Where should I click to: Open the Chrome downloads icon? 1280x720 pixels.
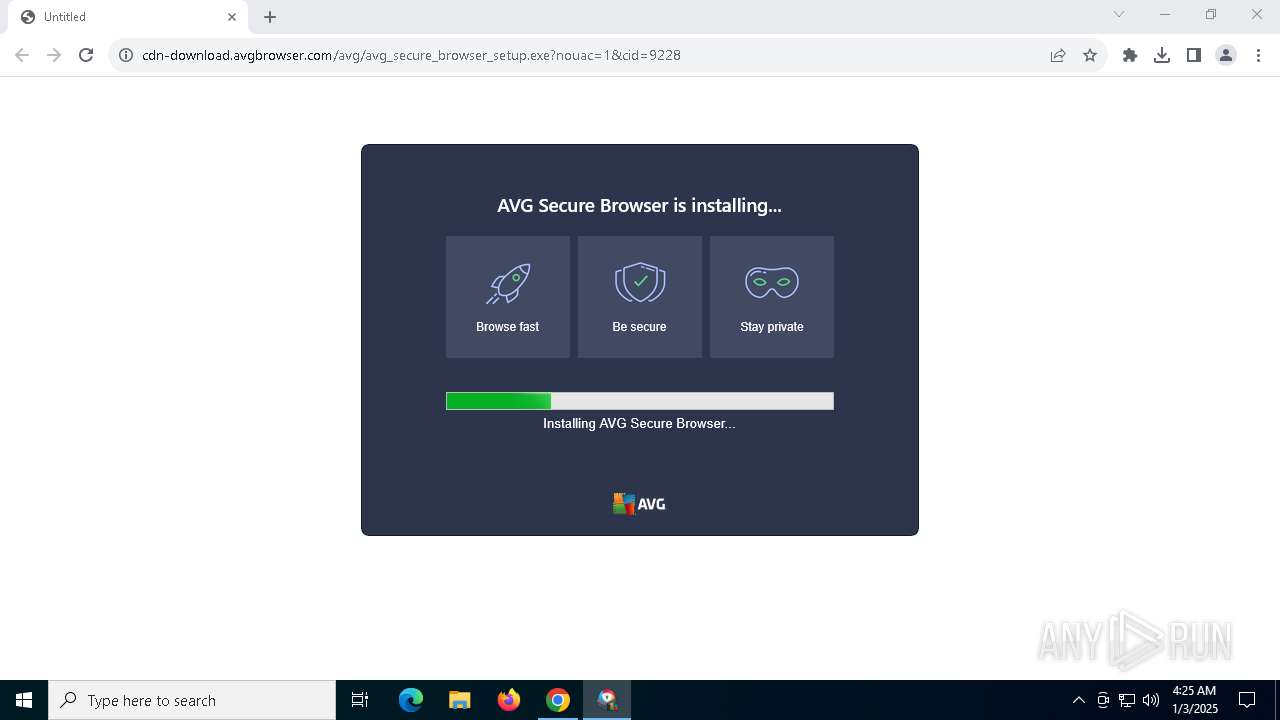click(1162, 55)
